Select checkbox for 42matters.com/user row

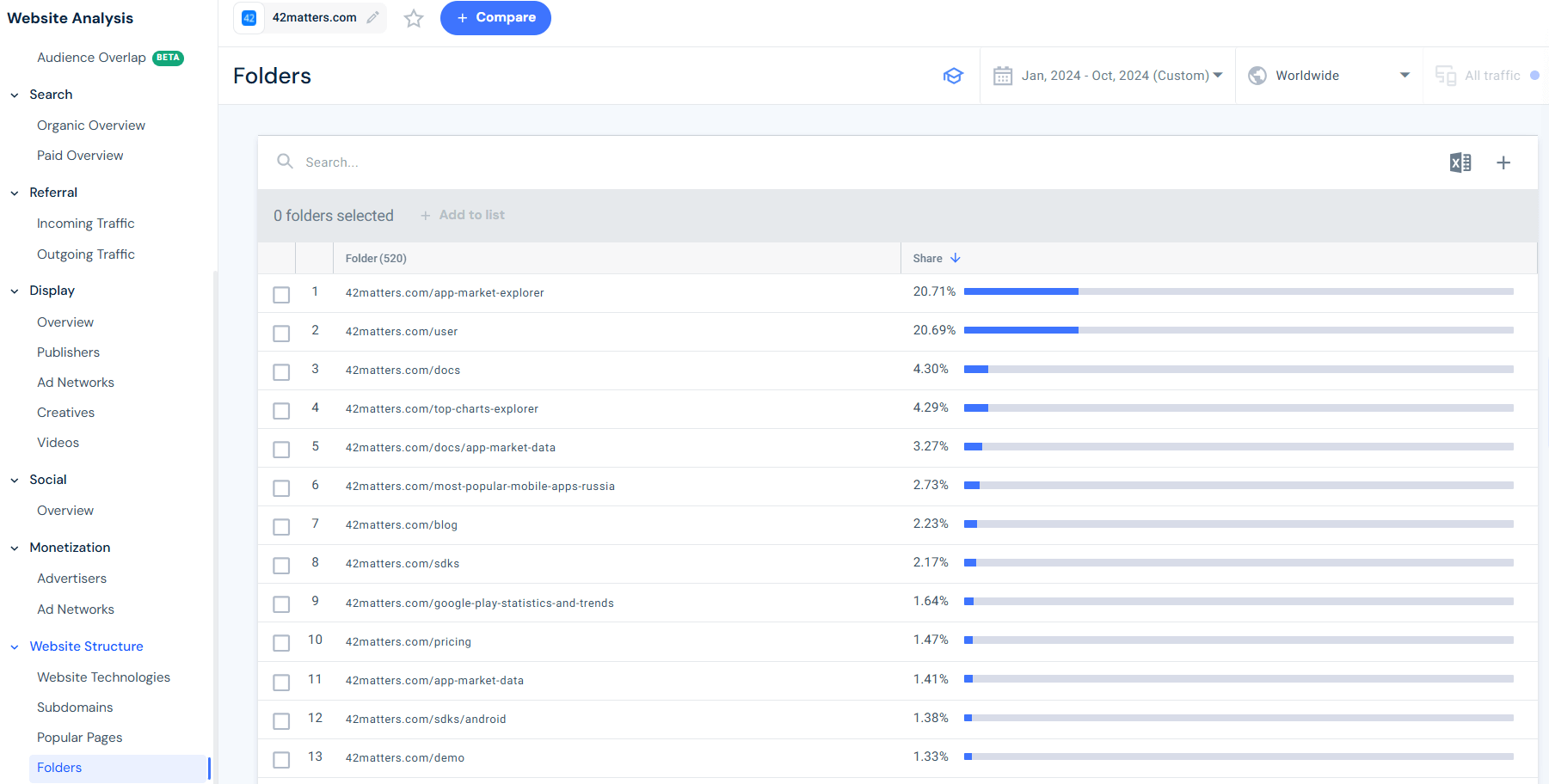pyautogui.click(x=281, y=334)
